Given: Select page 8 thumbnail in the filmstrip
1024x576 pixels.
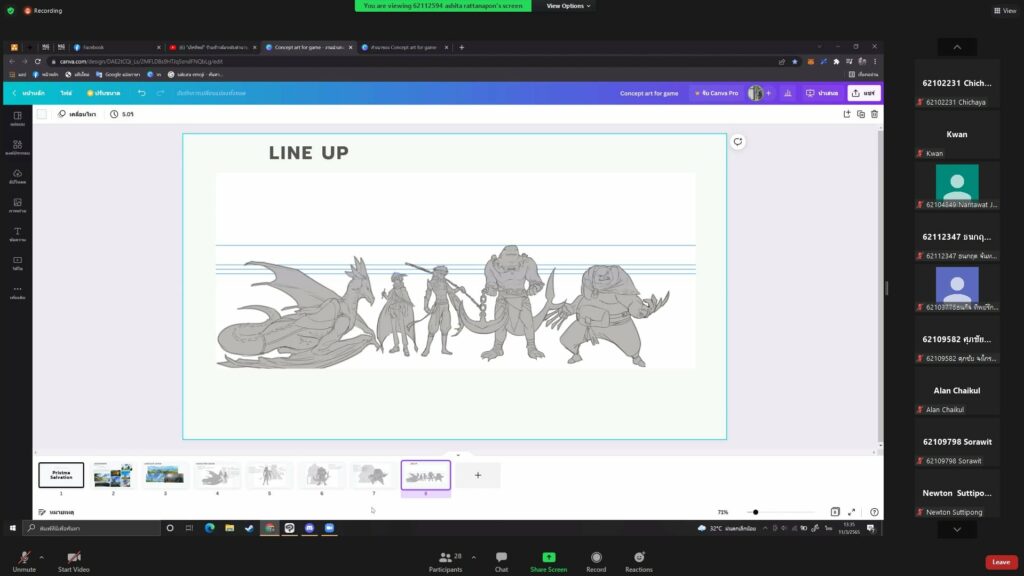Looking at the screenshot, I should click(425, 475).
